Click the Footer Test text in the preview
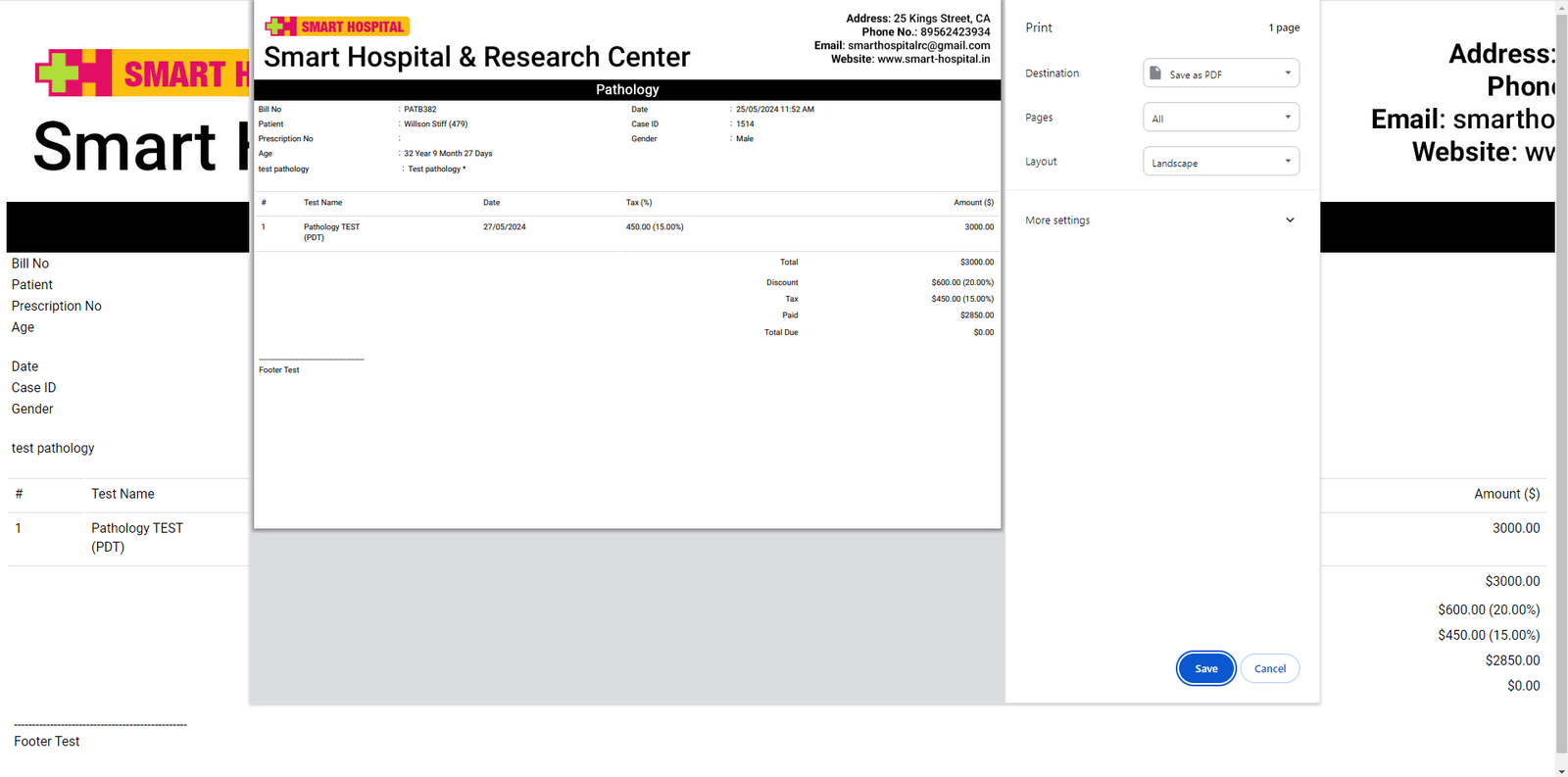 [x=279, y=369]
